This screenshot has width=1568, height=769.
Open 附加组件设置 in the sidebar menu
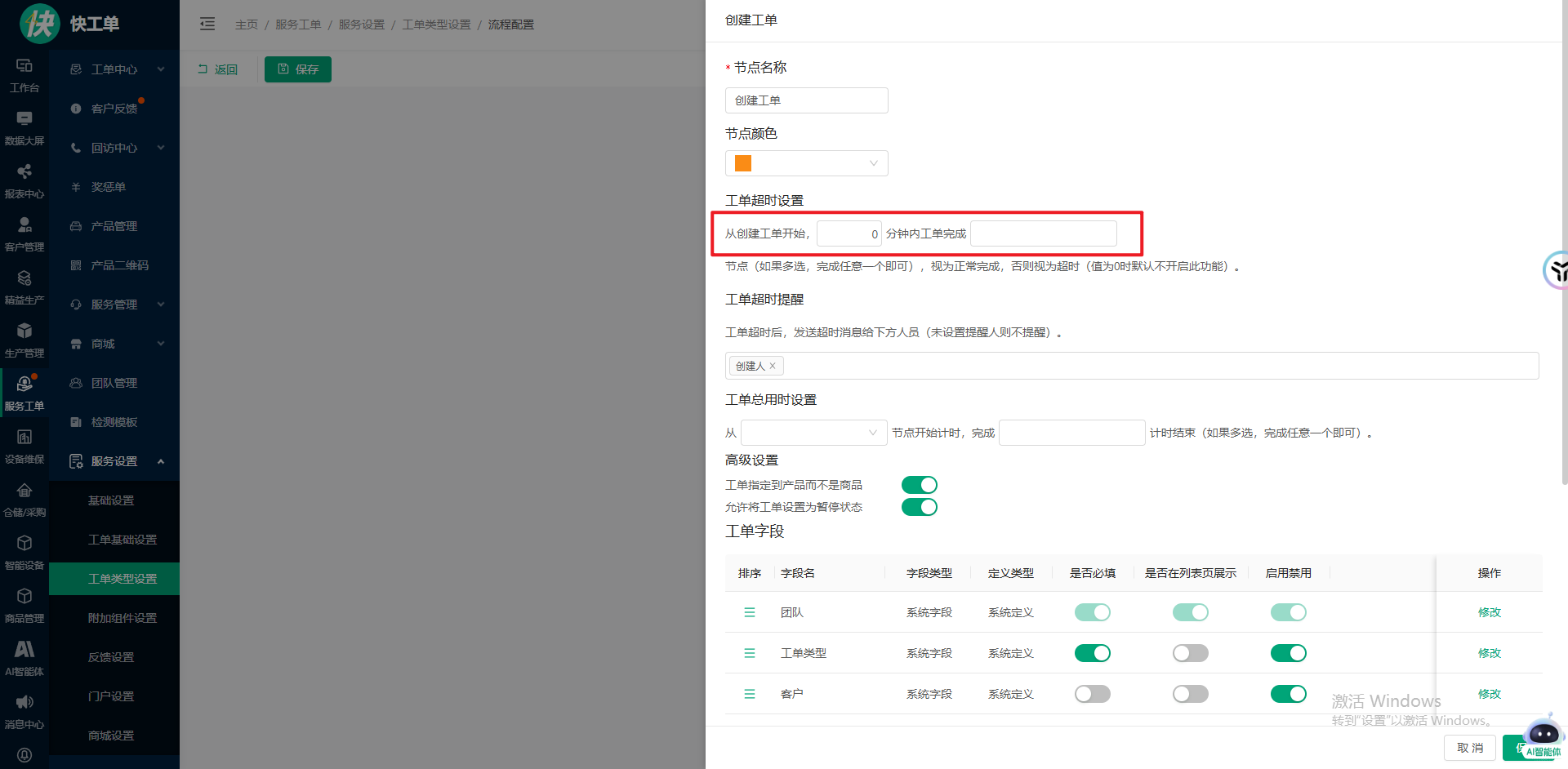click(122, 618)
